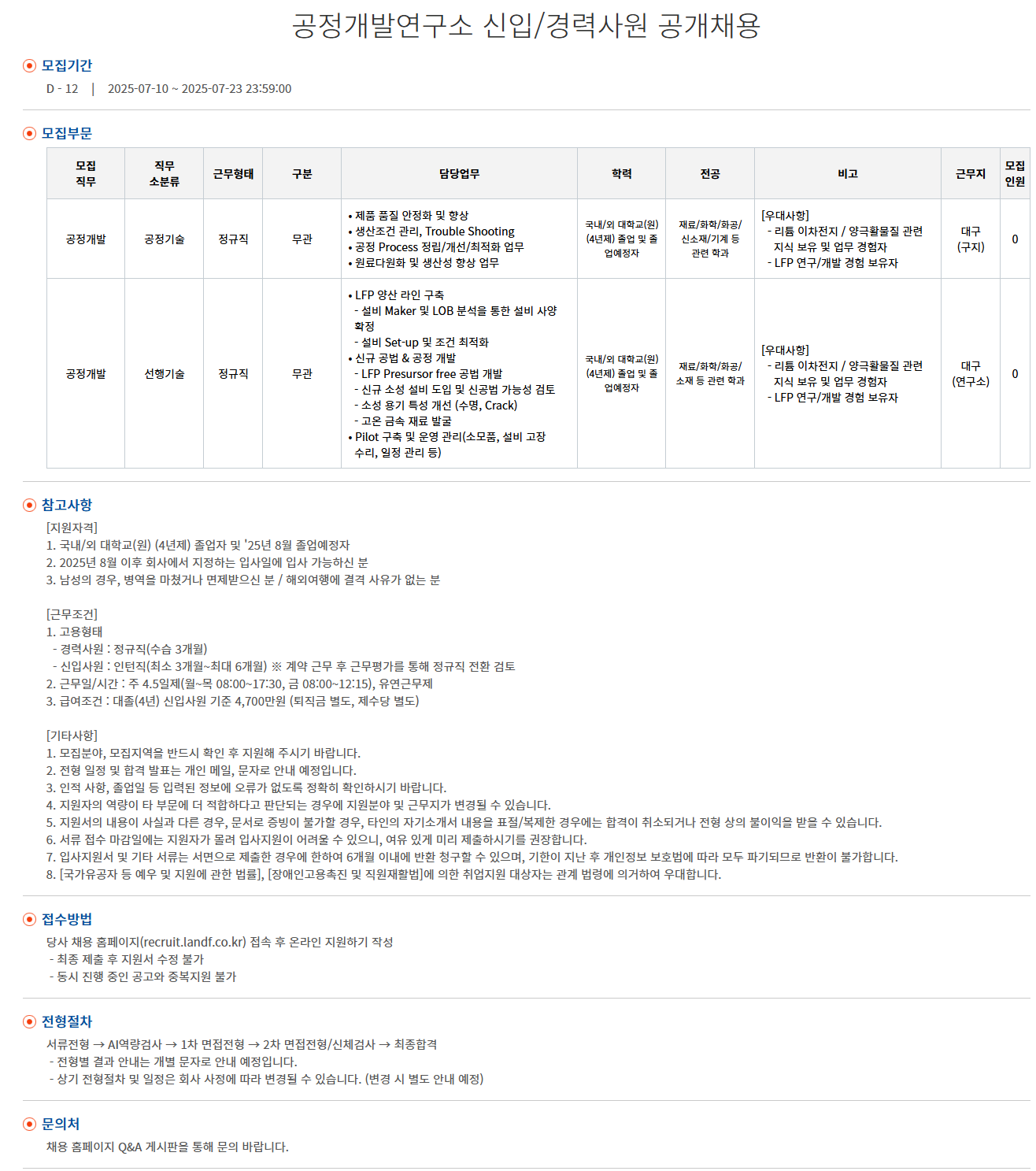Select the 모집기간 section heading
Image resolution: width=1036 pixels, height=1171 pixels.
[67, 67]
